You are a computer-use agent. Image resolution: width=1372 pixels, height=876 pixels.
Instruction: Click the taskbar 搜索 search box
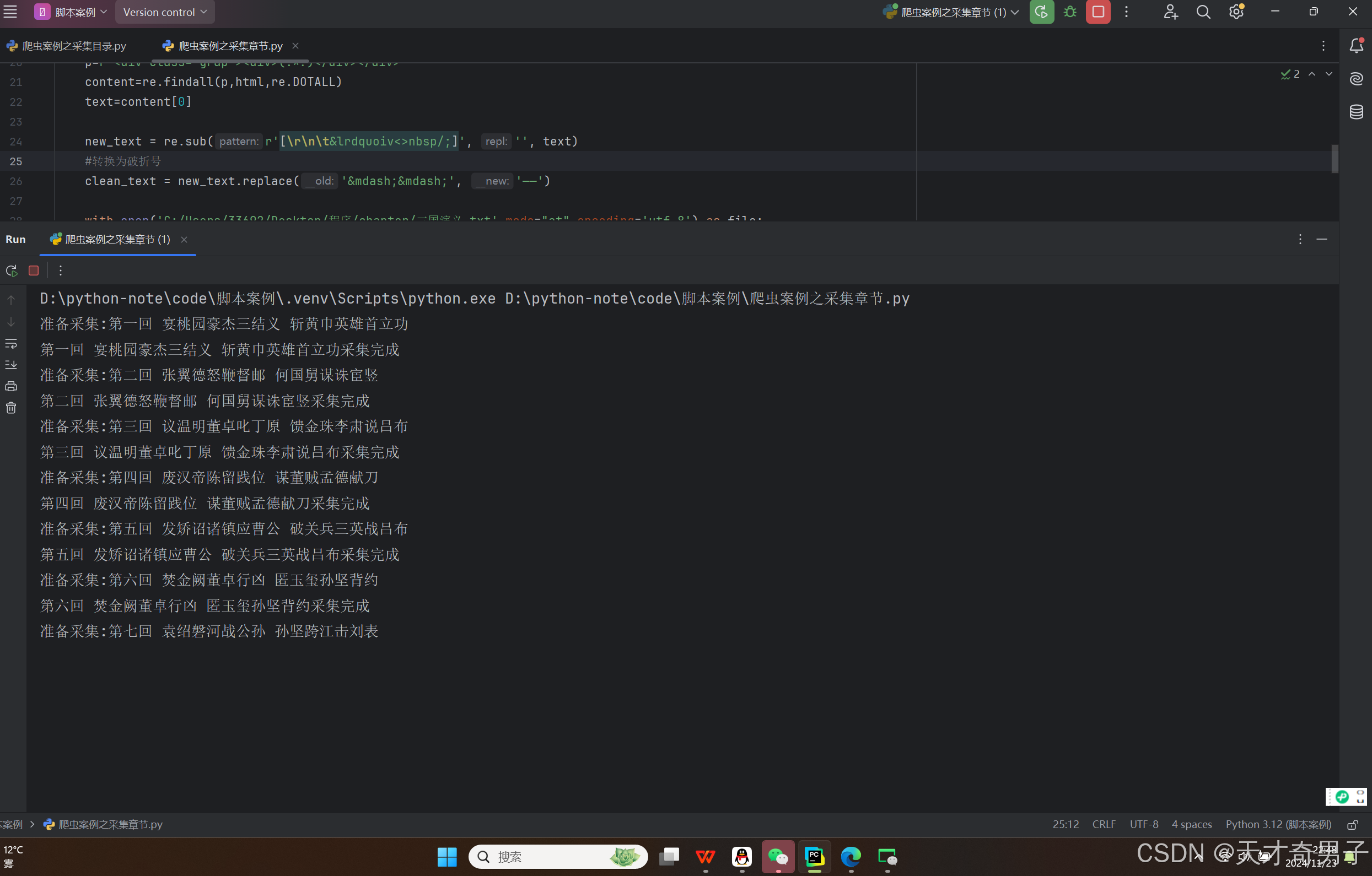tap(558, 857)
